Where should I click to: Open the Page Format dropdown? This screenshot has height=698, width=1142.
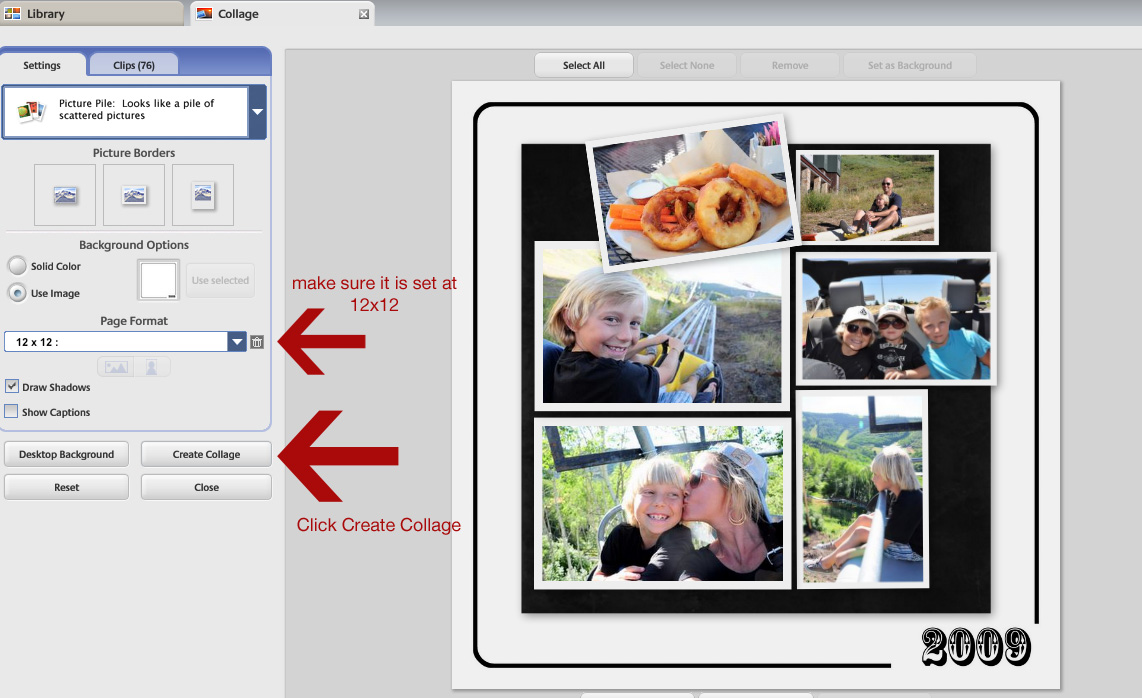237,341
